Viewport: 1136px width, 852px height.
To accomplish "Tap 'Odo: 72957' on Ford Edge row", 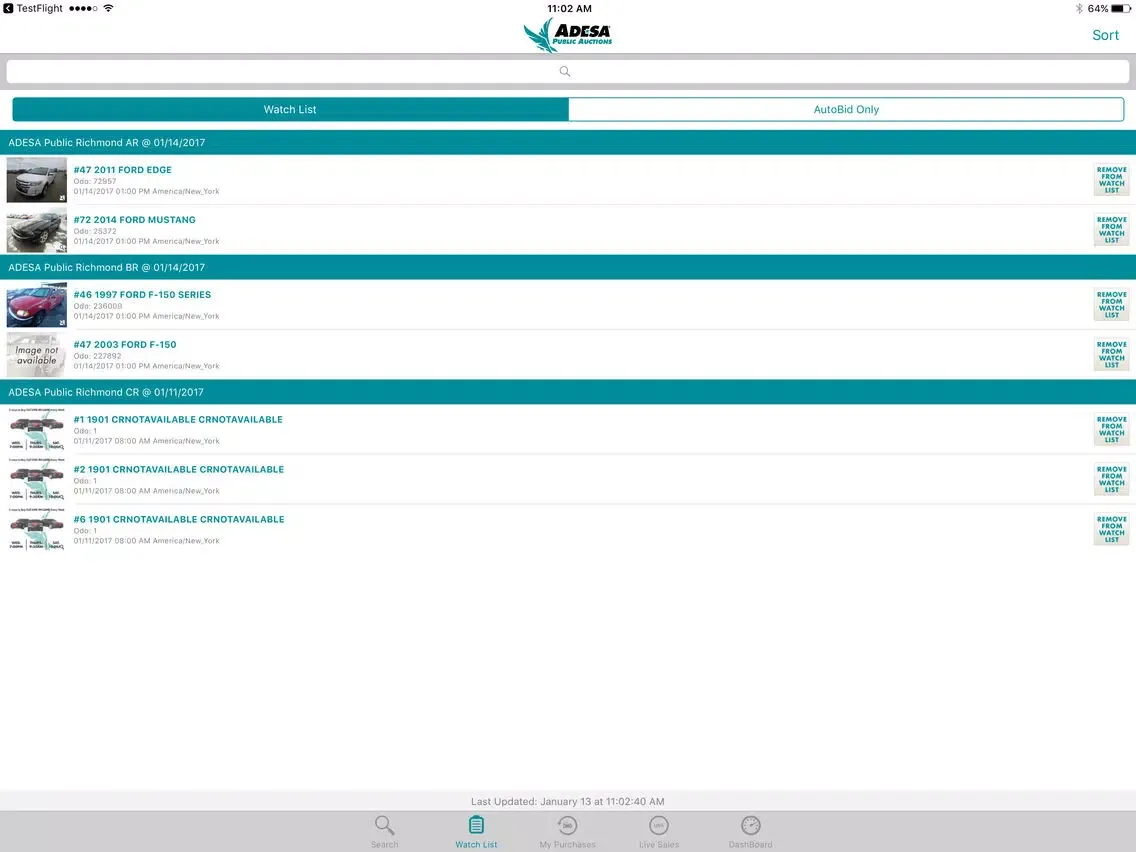I will click(x=94, y=181).
